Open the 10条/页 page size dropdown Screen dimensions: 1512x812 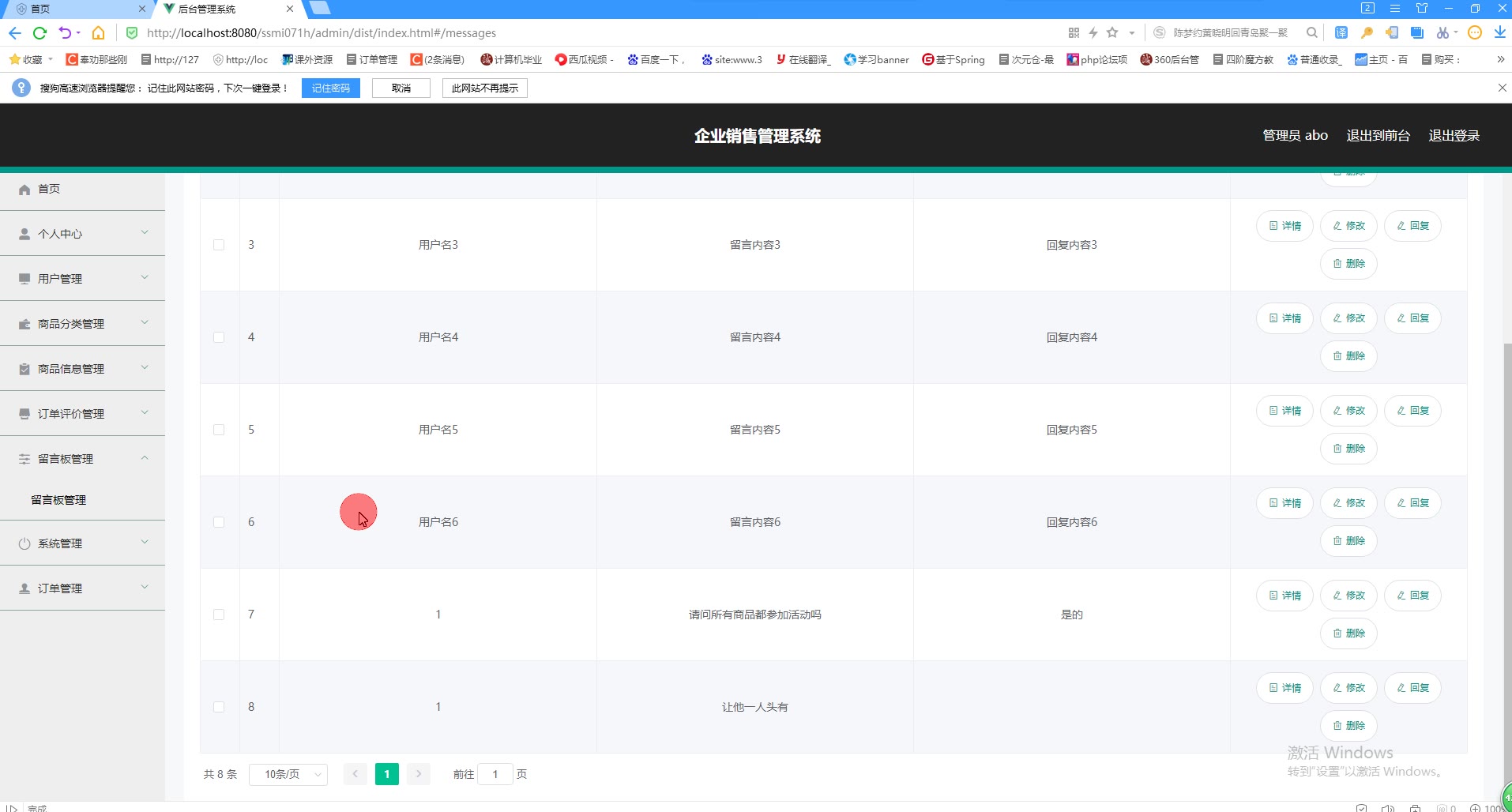288,774
